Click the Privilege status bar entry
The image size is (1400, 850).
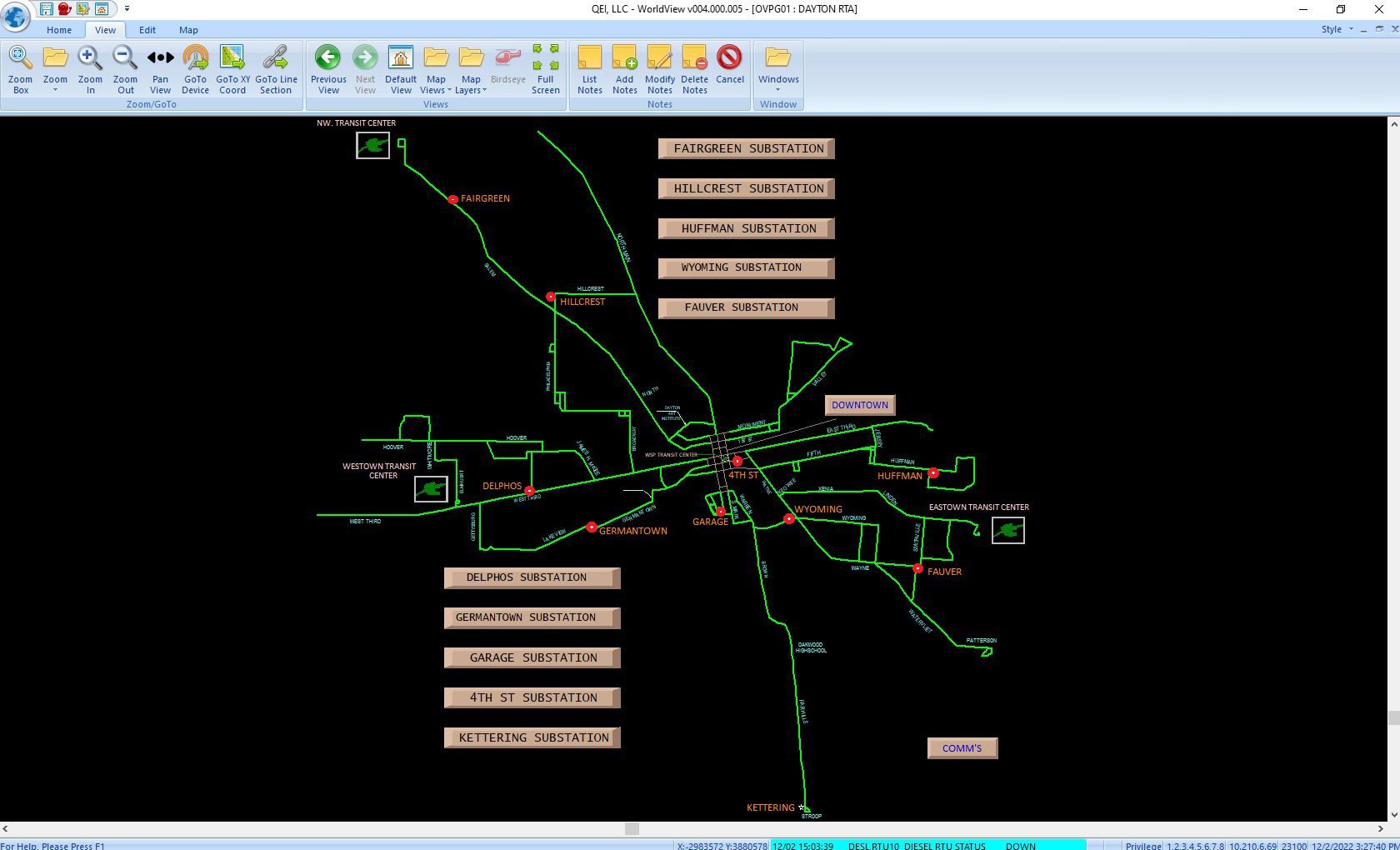click(1143, 846)
